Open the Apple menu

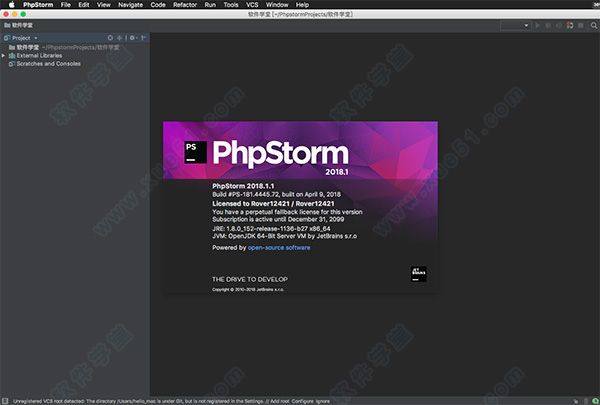coord(11,5)
